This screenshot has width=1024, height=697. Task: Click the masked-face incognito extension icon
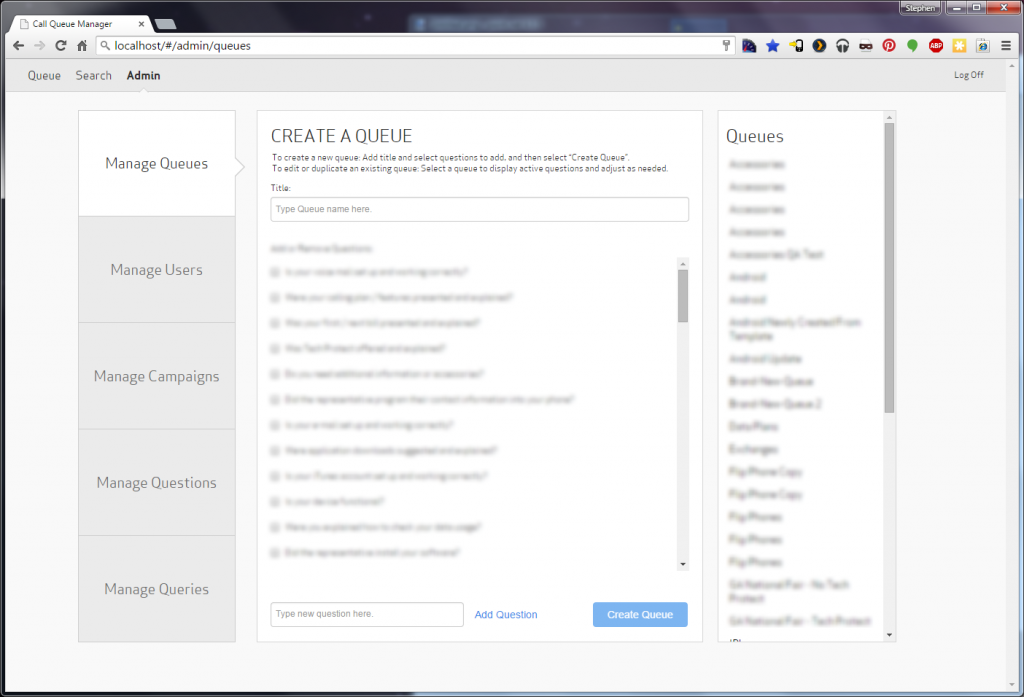tap(864, 45)
